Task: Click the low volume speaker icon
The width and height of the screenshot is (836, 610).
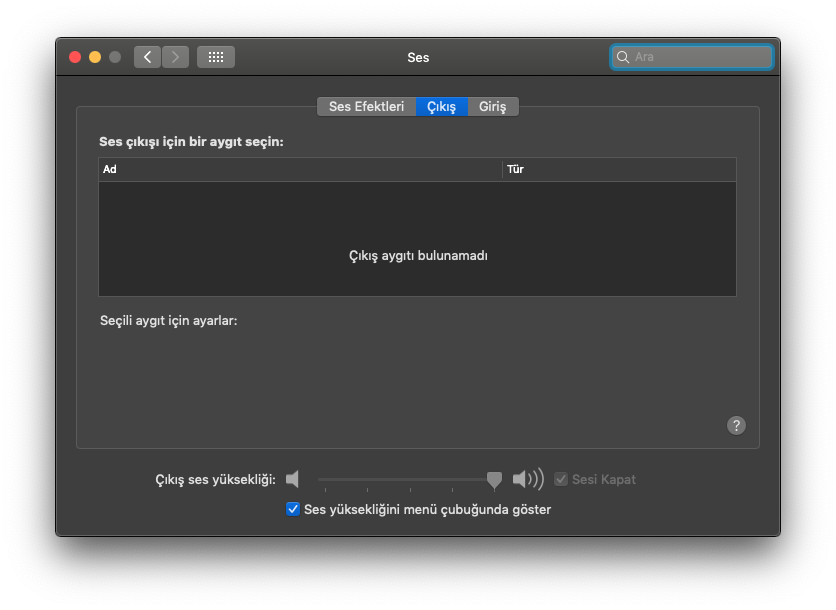Action: click(292, 479)
